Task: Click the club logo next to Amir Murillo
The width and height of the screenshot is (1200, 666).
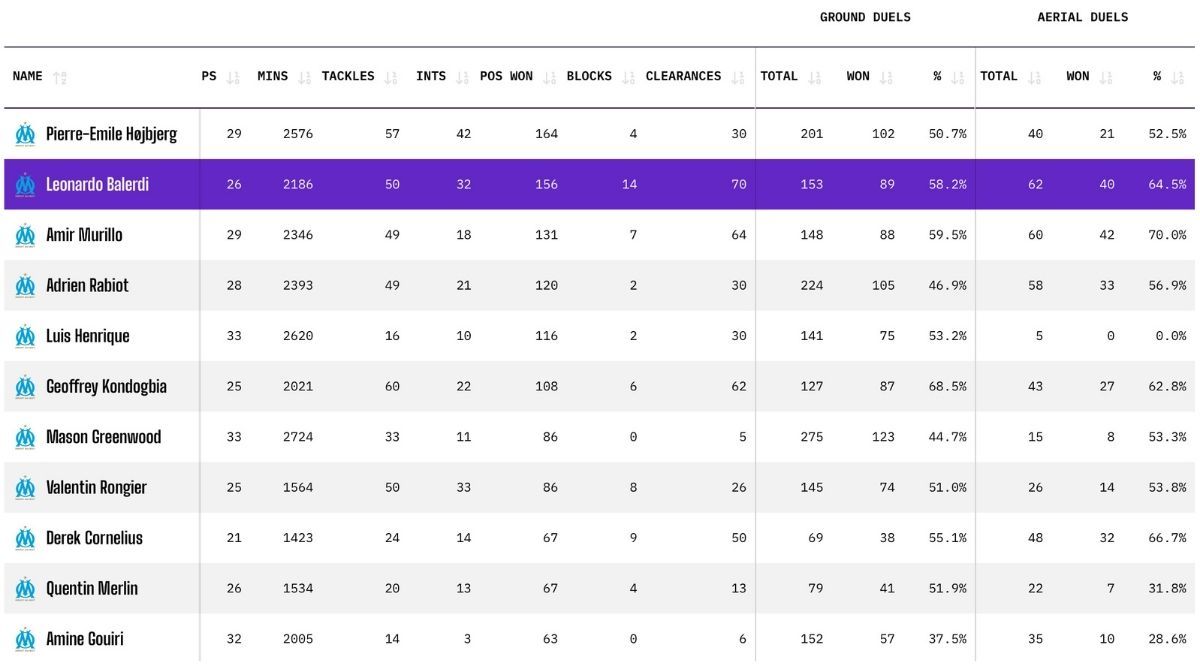Action: (x=25, y=235)
